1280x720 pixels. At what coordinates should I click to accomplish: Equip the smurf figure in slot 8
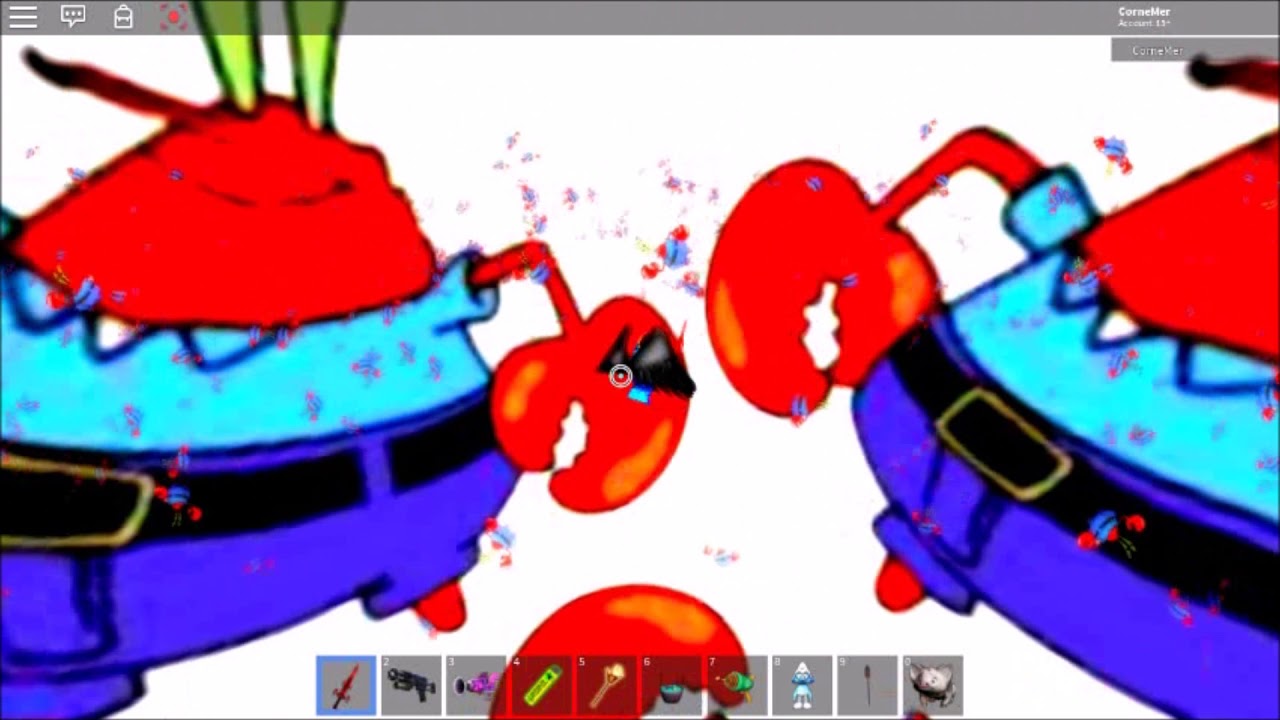tap(802, 686)
